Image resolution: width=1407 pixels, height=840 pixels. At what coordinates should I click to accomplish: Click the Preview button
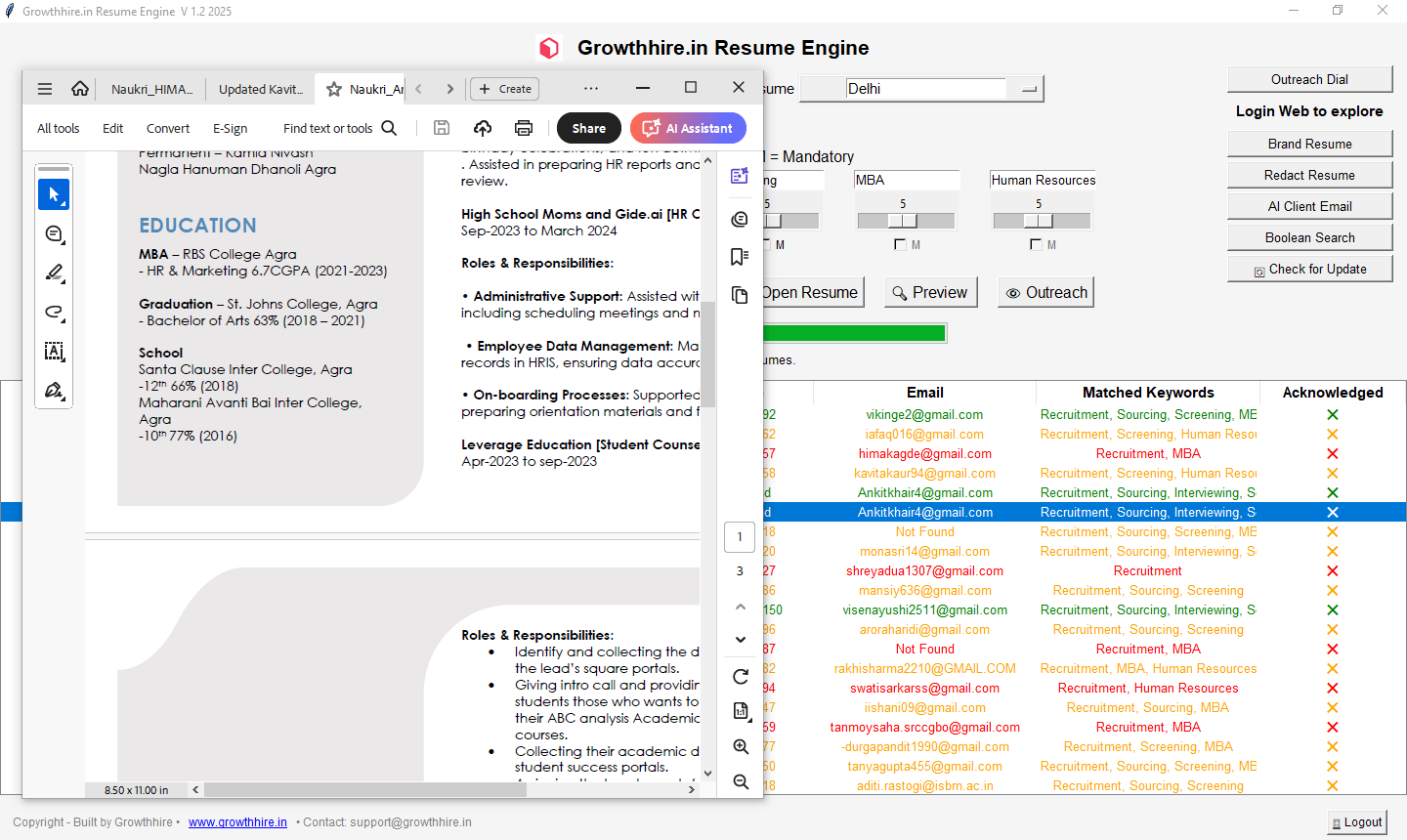click(x=929, y=292)
